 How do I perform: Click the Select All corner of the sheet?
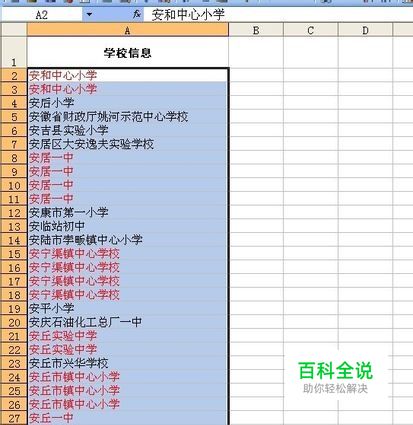13,30
